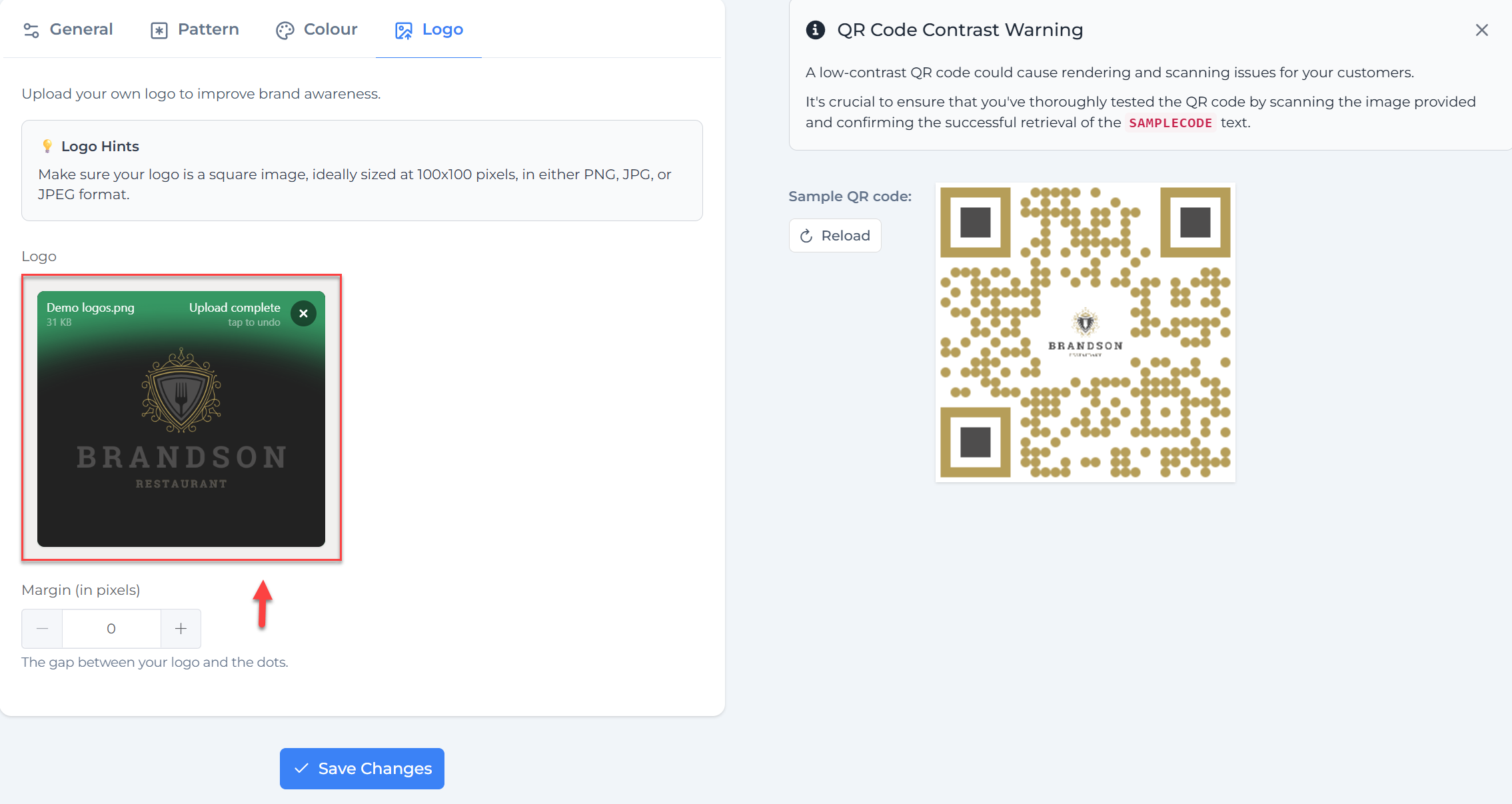Dismiss the QR Code Contrast Warning

pyautogui.click(x=1481, y=30)
